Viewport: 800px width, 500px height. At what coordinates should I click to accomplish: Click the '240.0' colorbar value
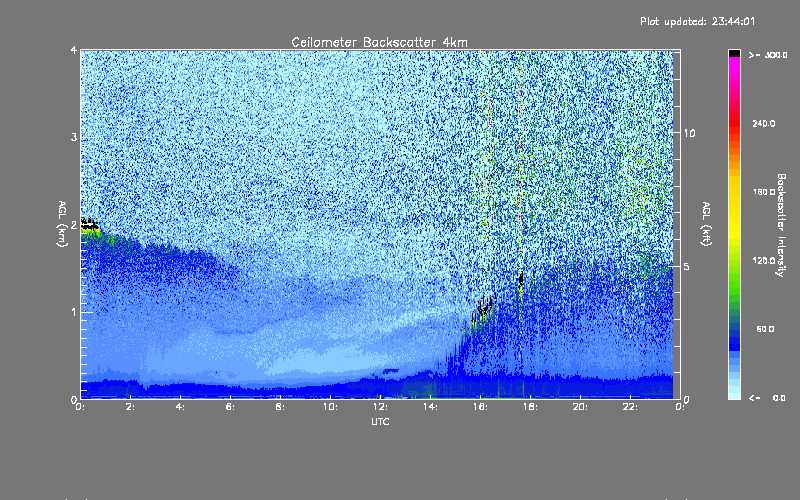pyautogui.click(x=764, y=123)
